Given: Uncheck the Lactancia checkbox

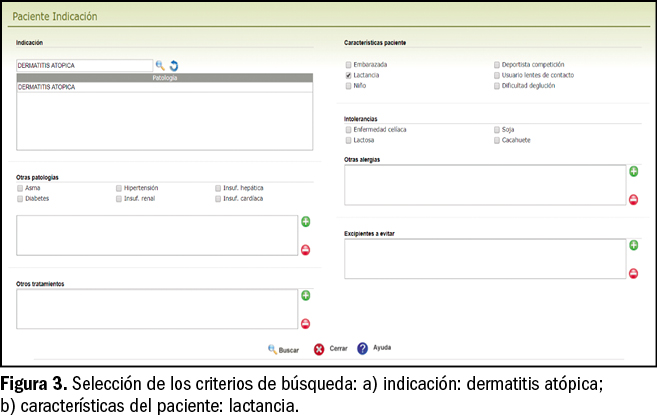Looking at the screenshot, I should (348, 75).
